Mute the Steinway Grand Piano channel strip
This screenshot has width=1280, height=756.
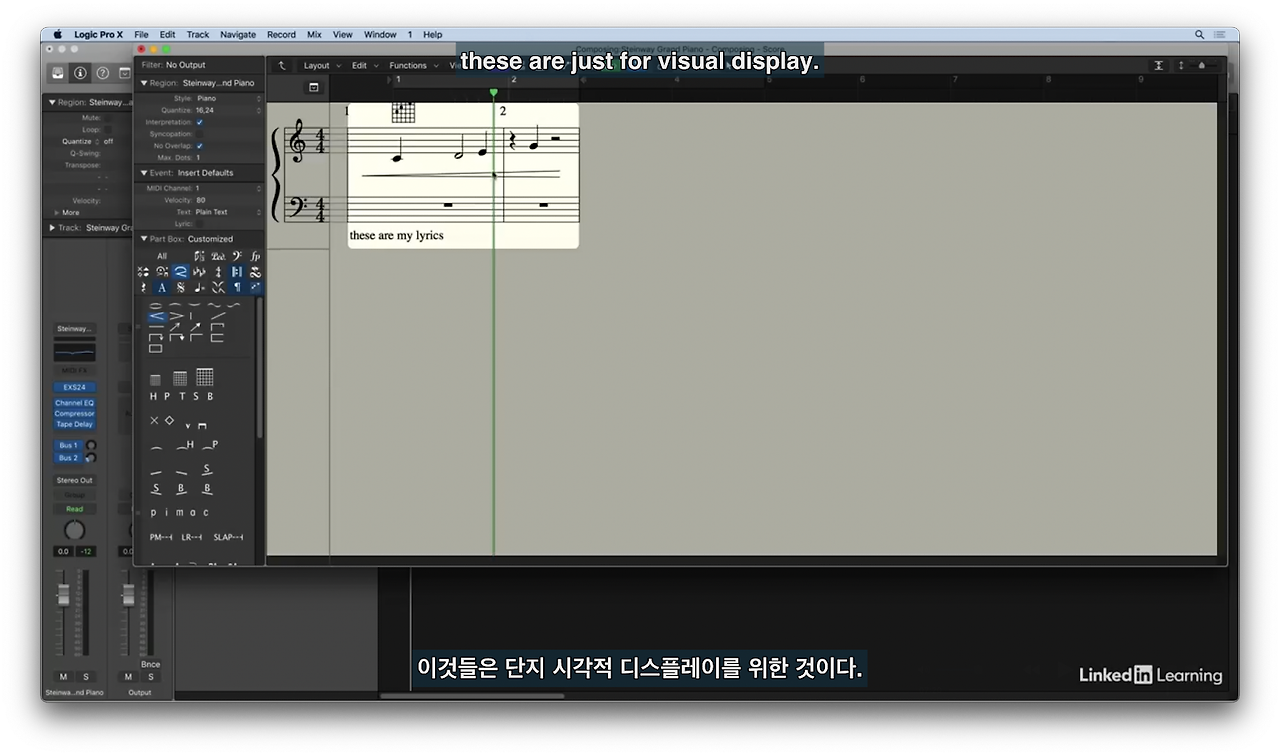point(64,677)
